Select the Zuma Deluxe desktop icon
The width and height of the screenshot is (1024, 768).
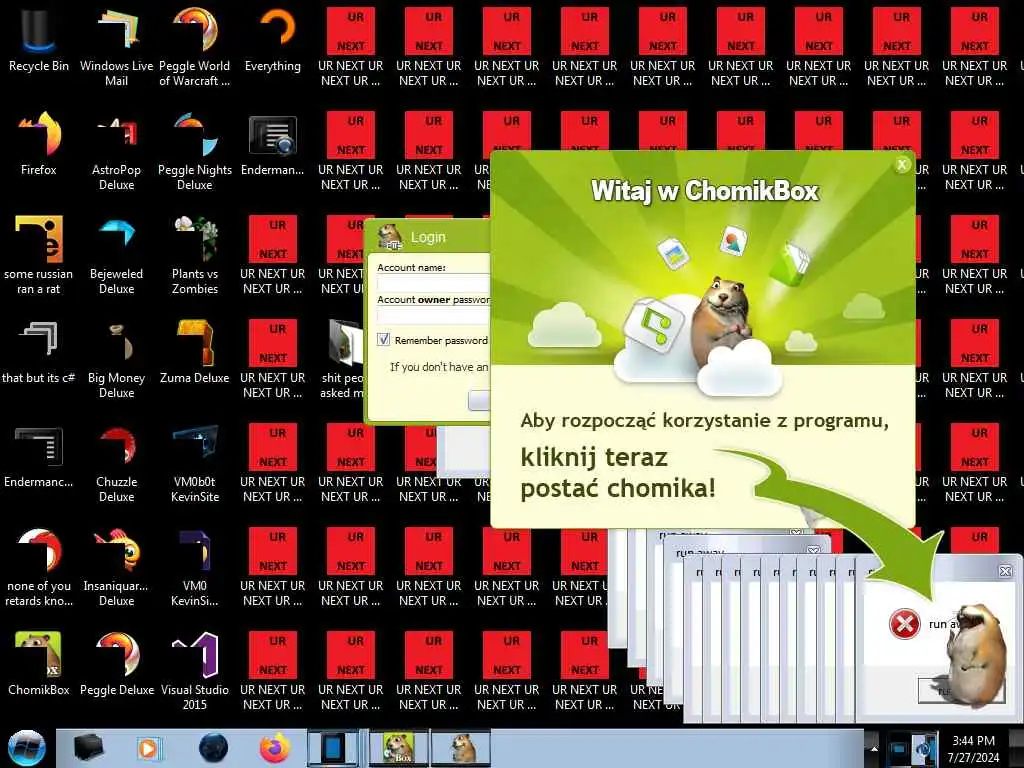195,353
